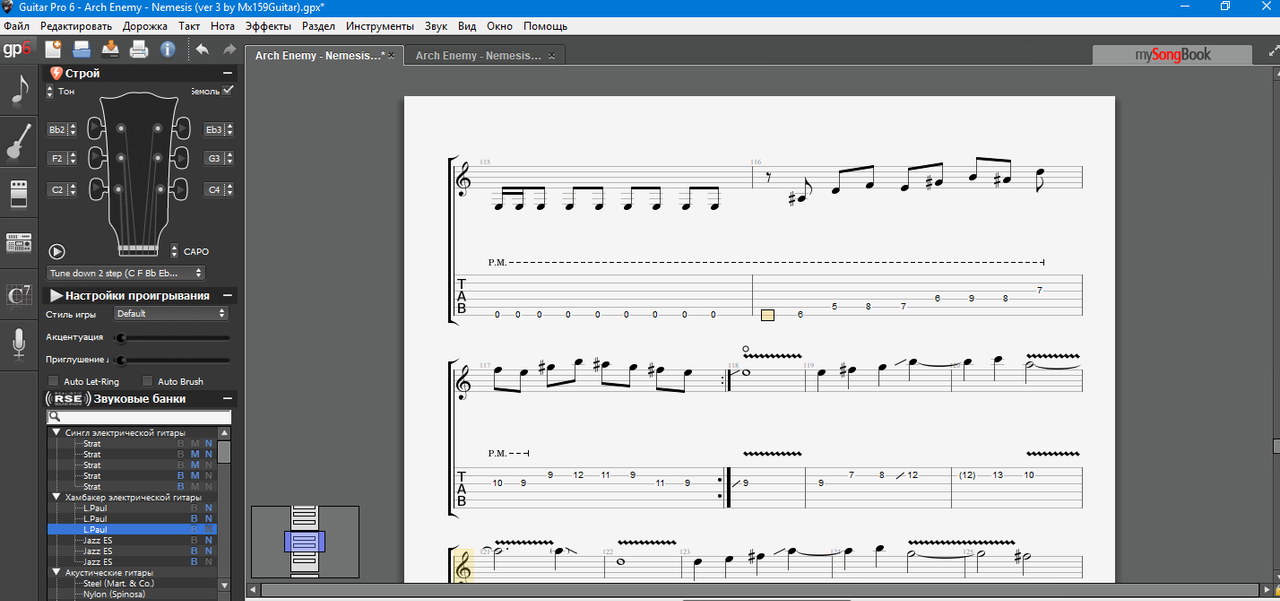Open the lyrics panel with the microphone icon
The image size is (1280, 601).
tap(18, 343)
